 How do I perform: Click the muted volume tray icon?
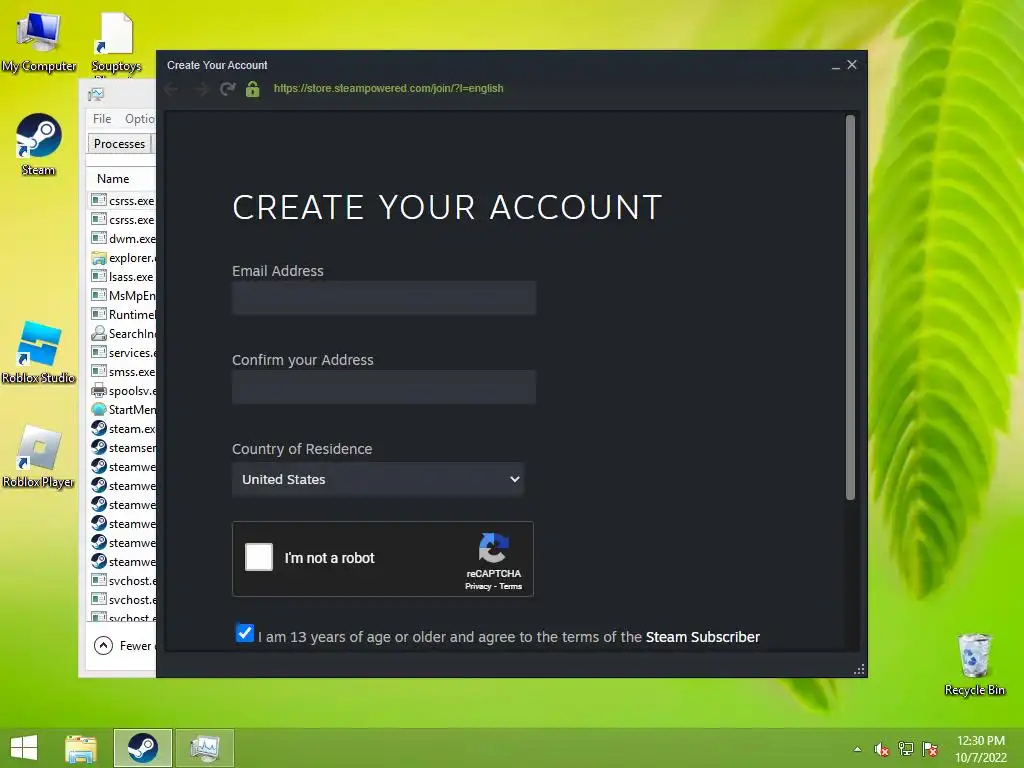[x=882, y=750]
